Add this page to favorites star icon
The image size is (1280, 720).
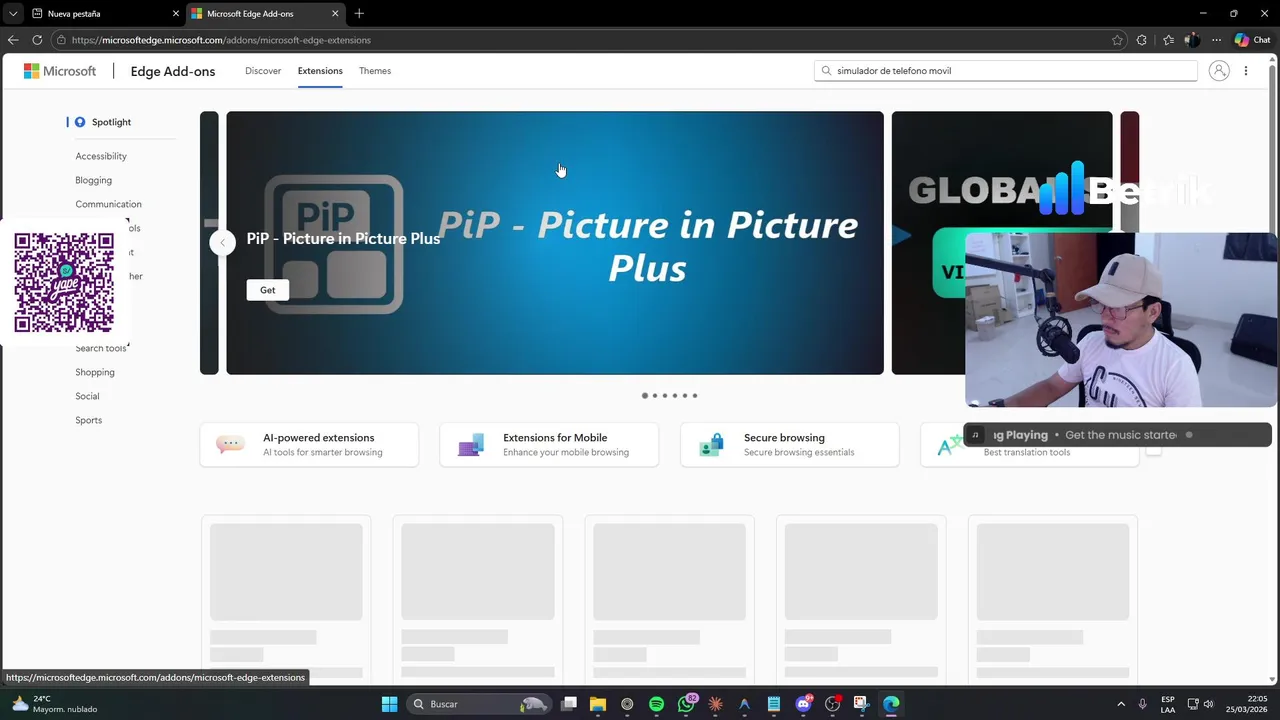point(1117,40)
